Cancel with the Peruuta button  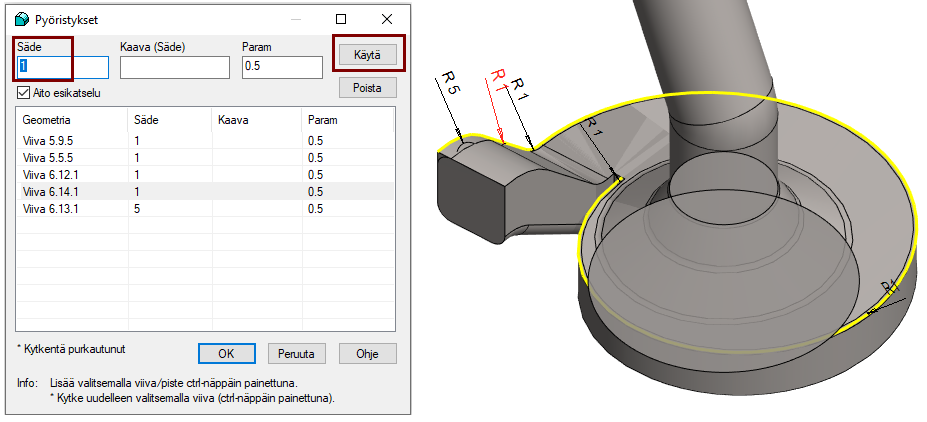(297, 353)
